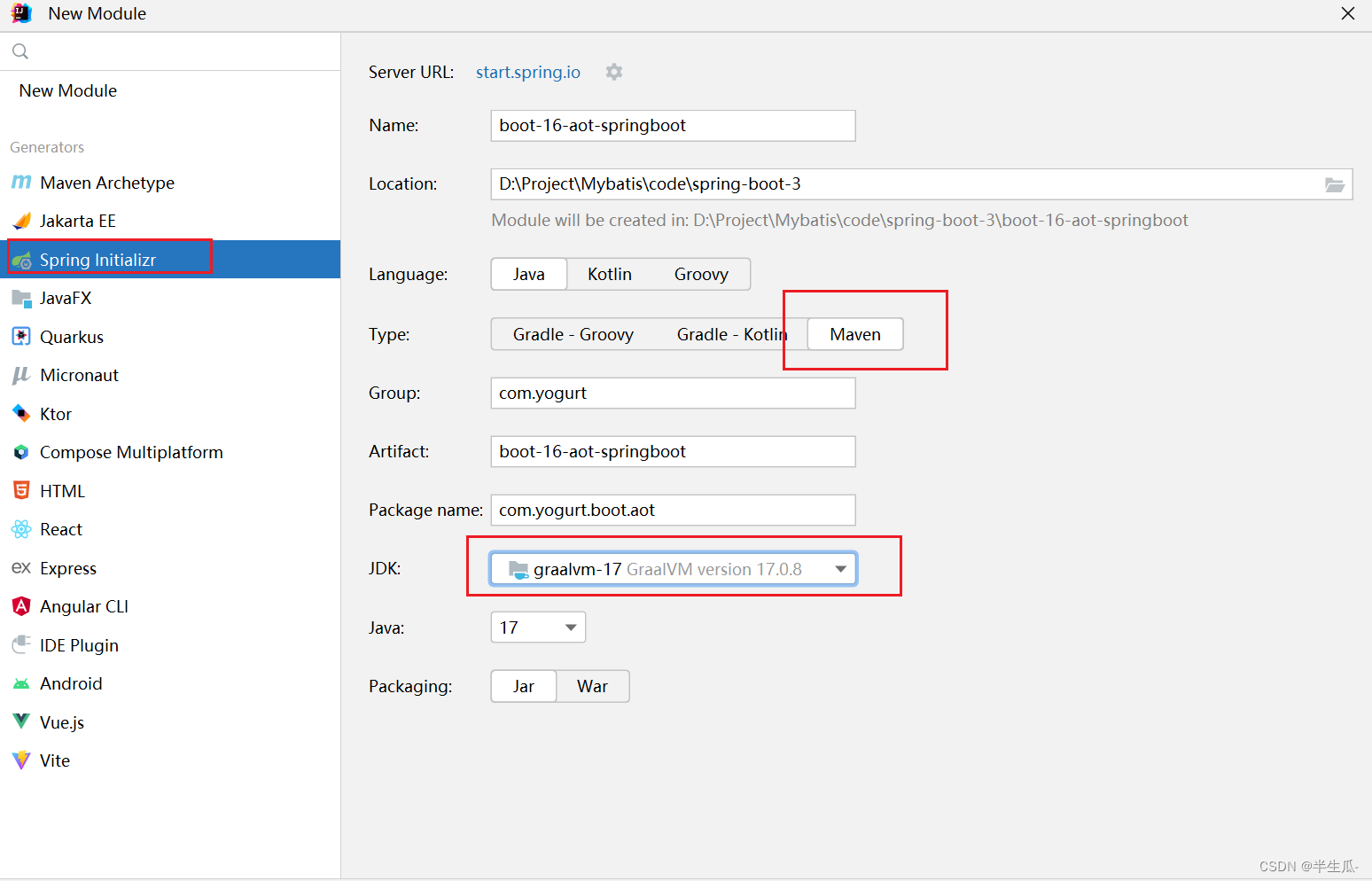The width and height of the screenshot is (1372, 881).
Task: Open the JDK graalvm-17 dropdown
Action: [x=674, y=569]
